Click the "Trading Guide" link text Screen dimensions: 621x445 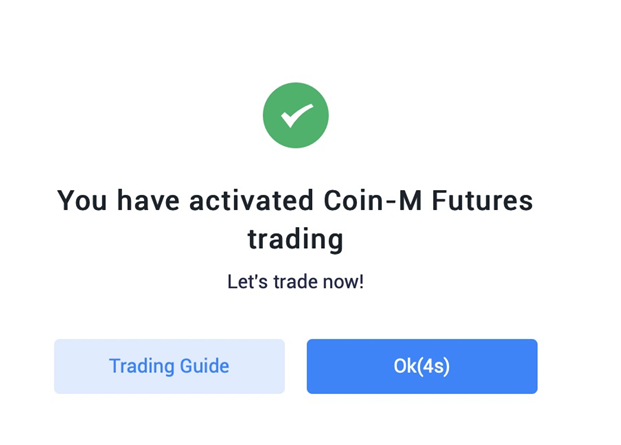click(x=169, y=366)
